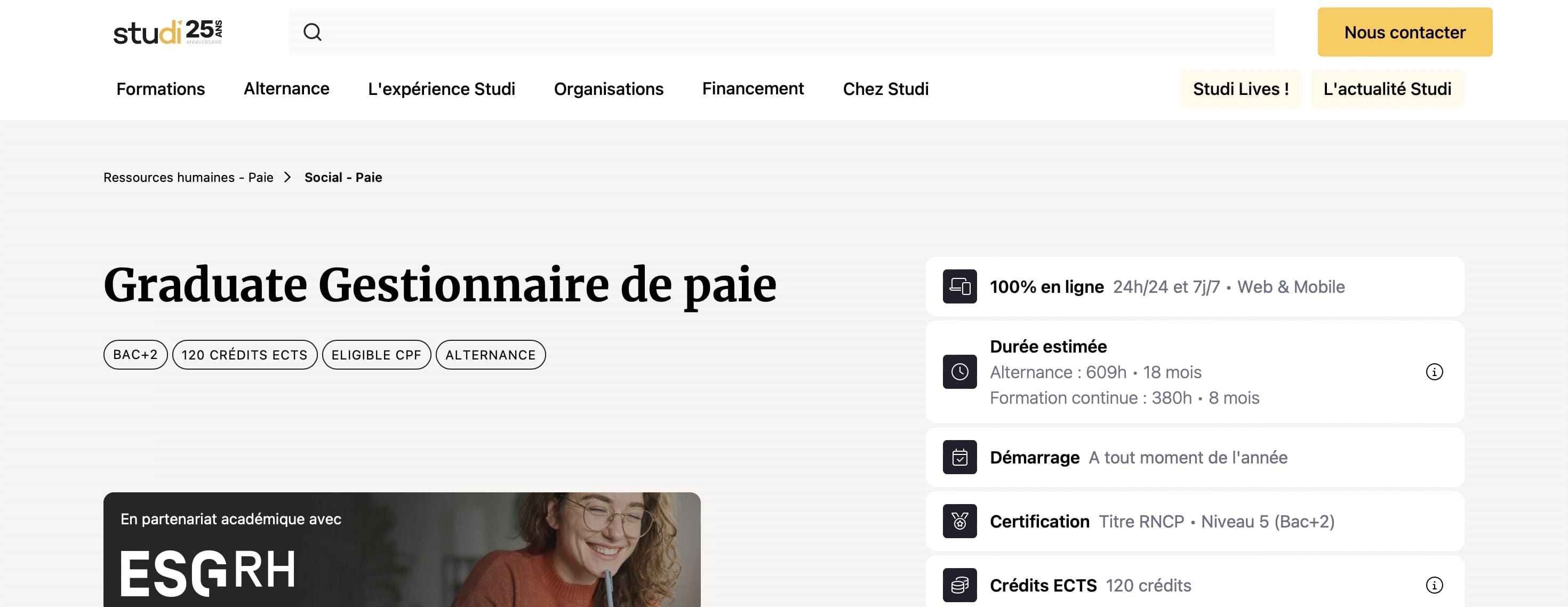
Task: Click the L'actualité Studi button
Action: coord(1387,89)
